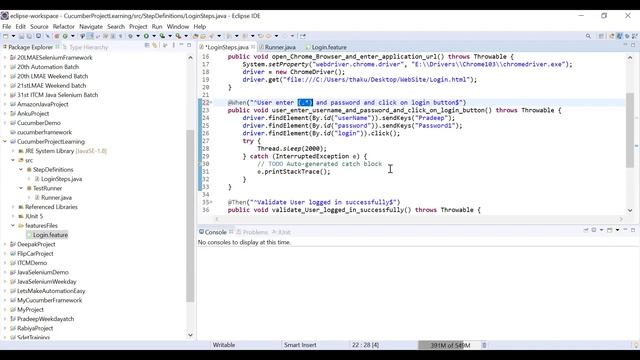Minimize the Package Explorer panel
This screenshot has height=360, width=640.
pyautogui.click(x=181, y=45)
